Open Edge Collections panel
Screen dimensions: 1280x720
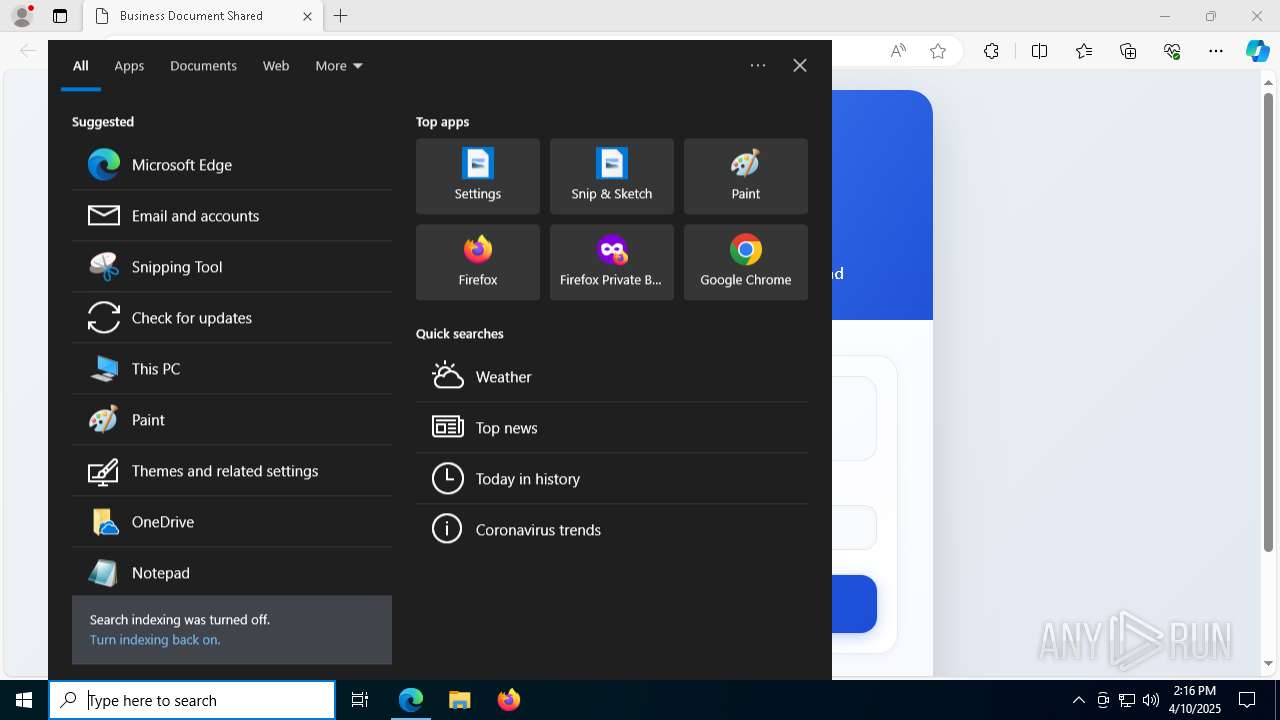(x=1128, y=51)
